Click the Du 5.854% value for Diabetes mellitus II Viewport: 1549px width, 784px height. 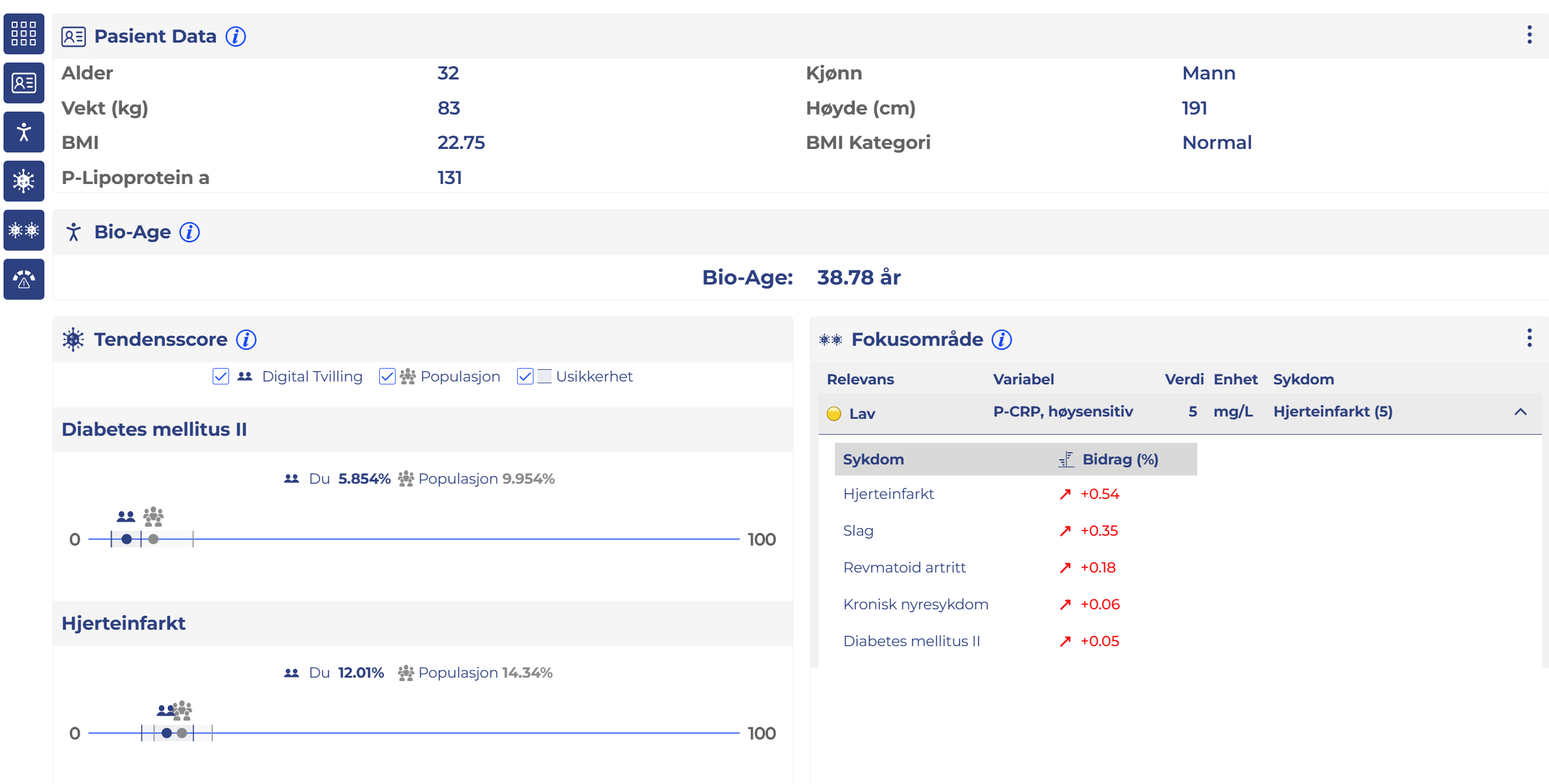pos(364,478)
